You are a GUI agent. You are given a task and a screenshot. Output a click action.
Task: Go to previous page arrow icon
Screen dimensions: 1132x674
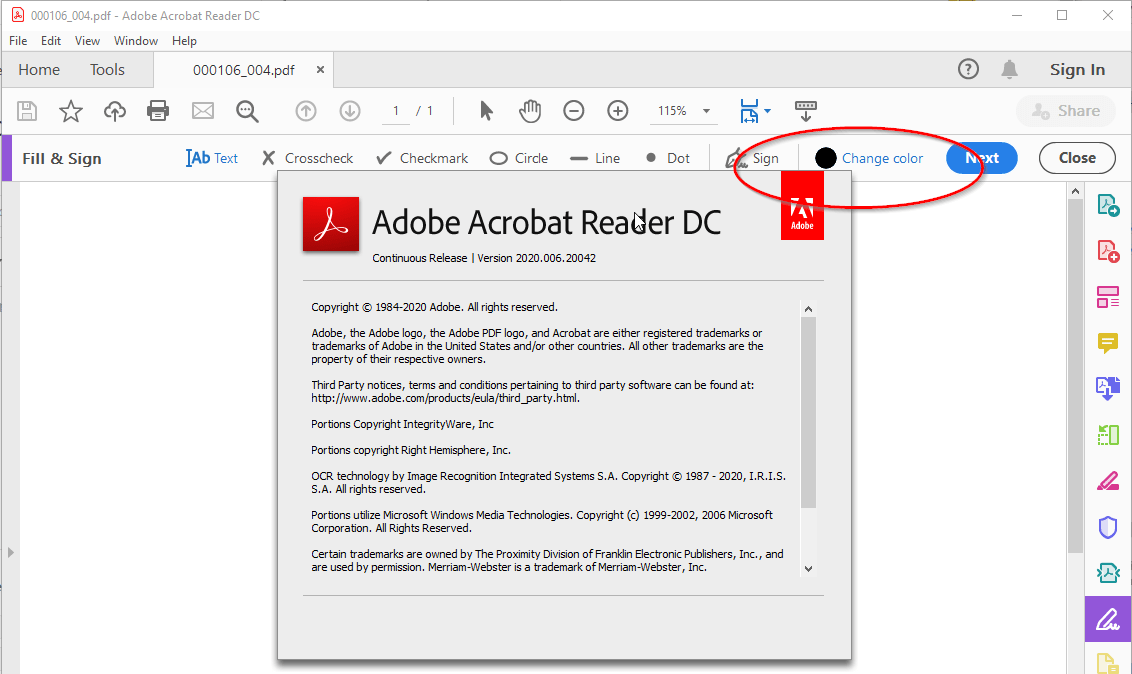(306, 110)
